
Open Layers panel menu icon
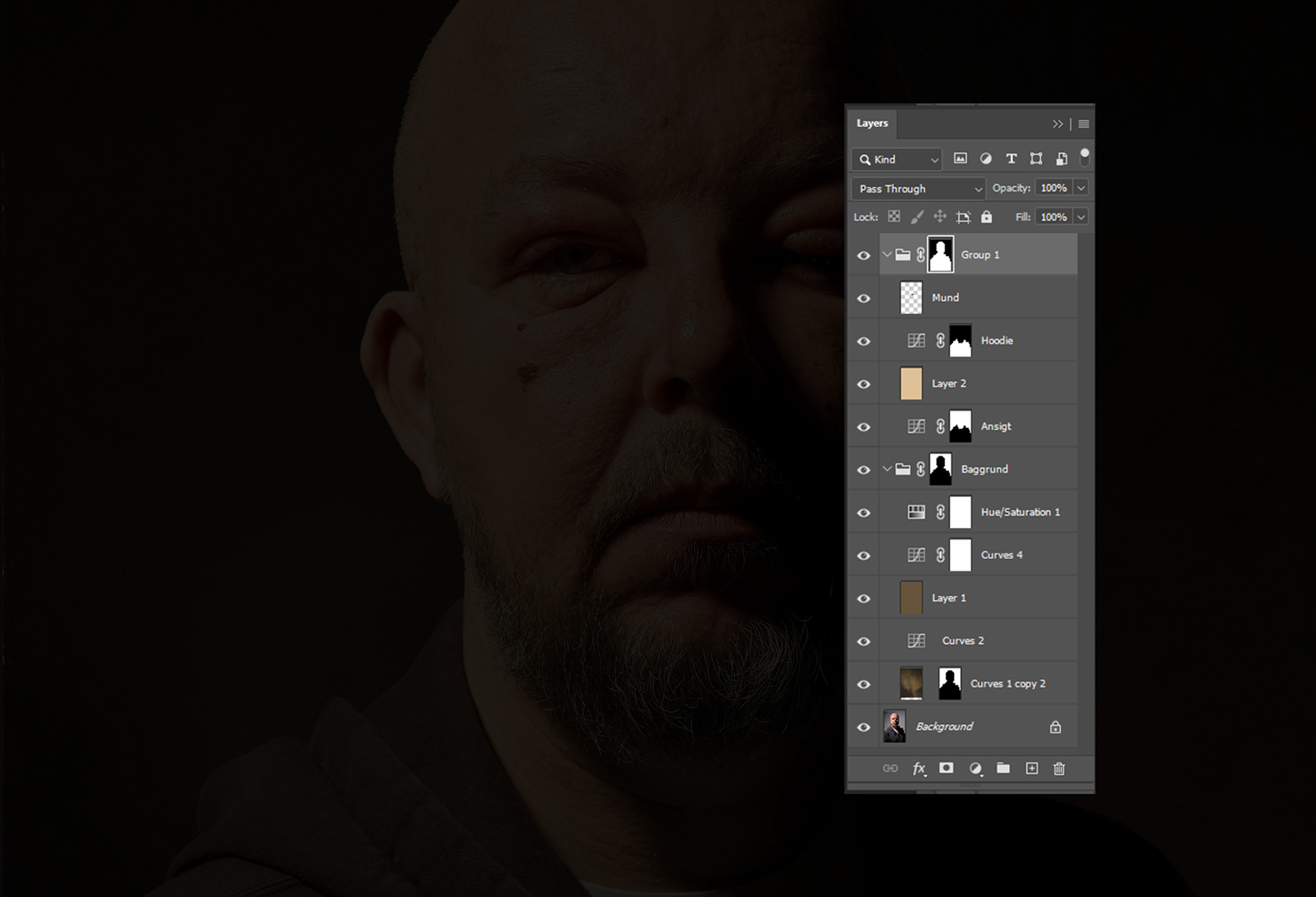(x=1084, y=124)
